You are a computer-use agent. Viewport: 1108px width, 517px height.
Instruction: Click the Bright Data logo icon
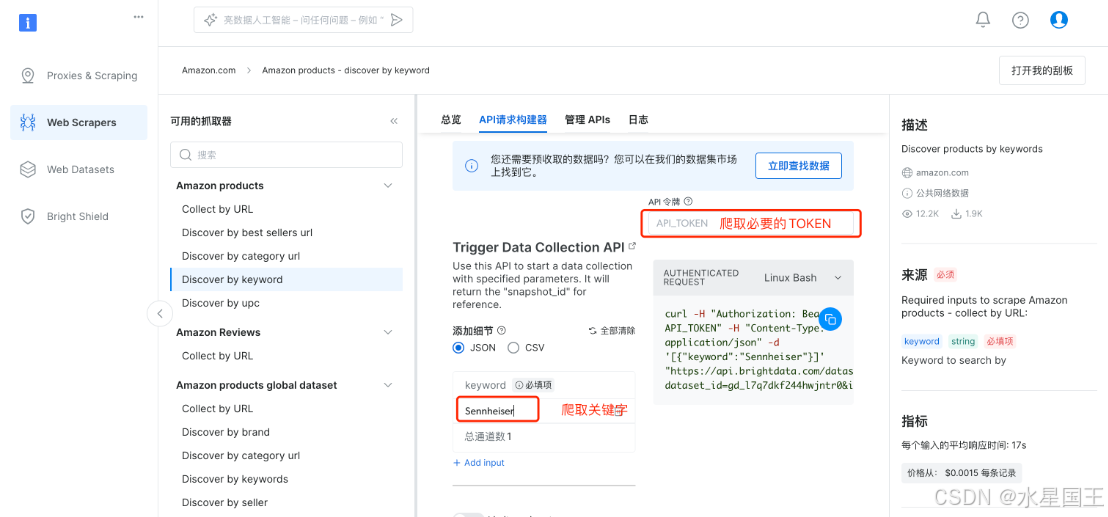click(x=28, y=23)
